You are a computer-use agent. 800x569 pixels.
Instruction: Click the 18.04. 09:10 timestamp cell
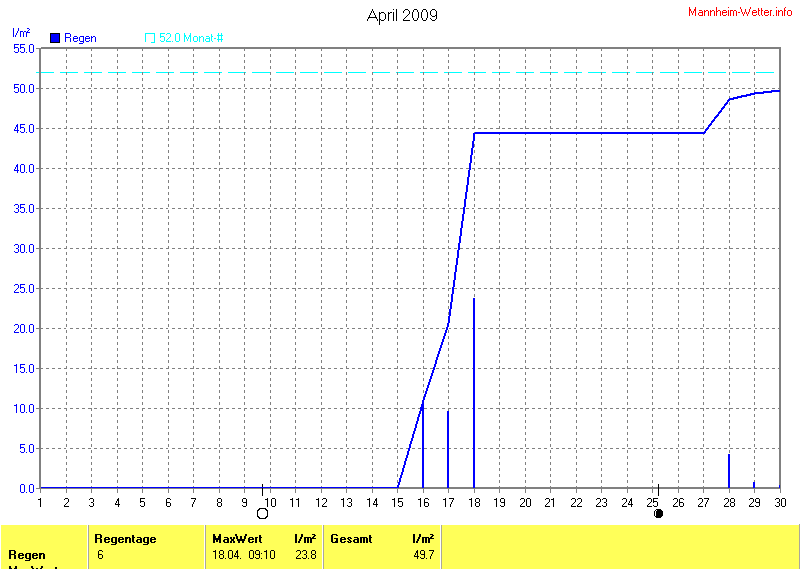[241, 554]
